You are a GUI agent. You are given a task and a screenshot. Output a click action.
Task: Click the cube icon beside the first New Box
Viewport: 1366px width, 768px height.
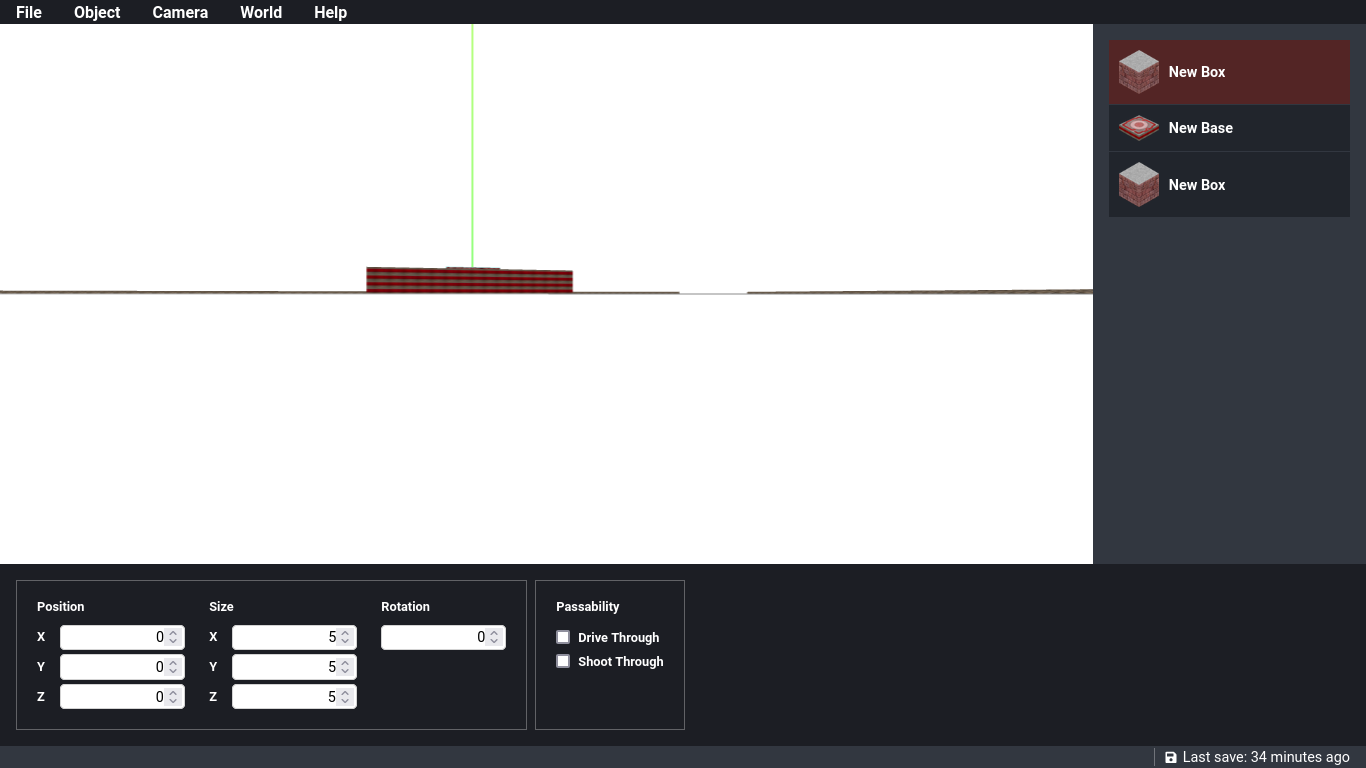1138,71
